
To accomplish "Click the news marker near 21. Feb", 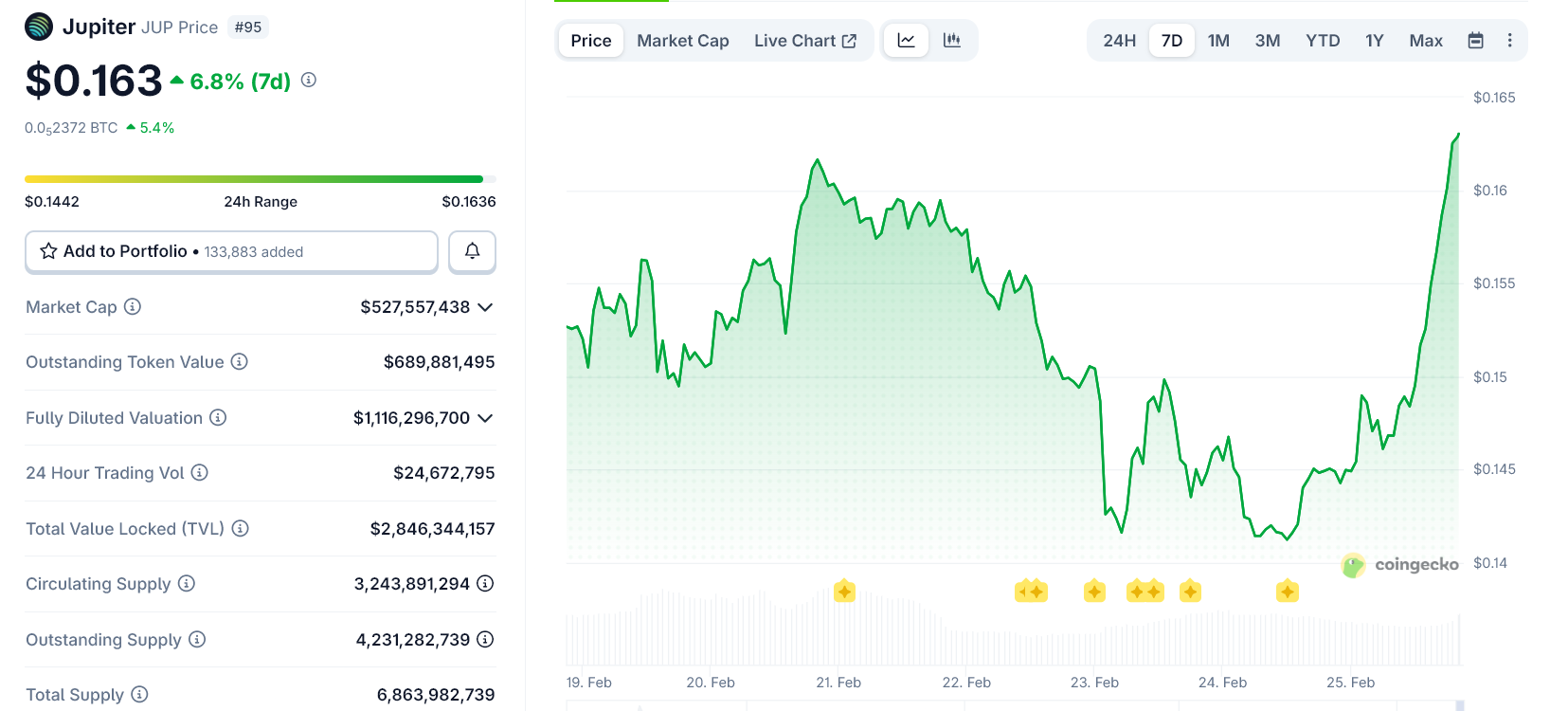I will [844, 592].
